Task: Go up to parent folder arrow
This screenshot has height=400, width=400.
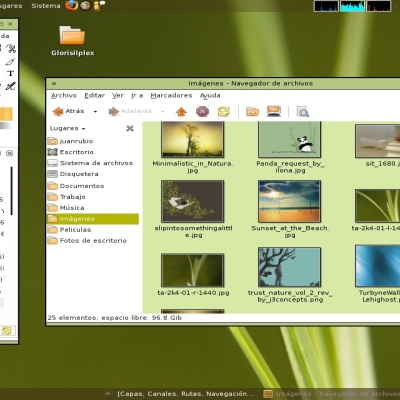Action: (x=181, y=111)
